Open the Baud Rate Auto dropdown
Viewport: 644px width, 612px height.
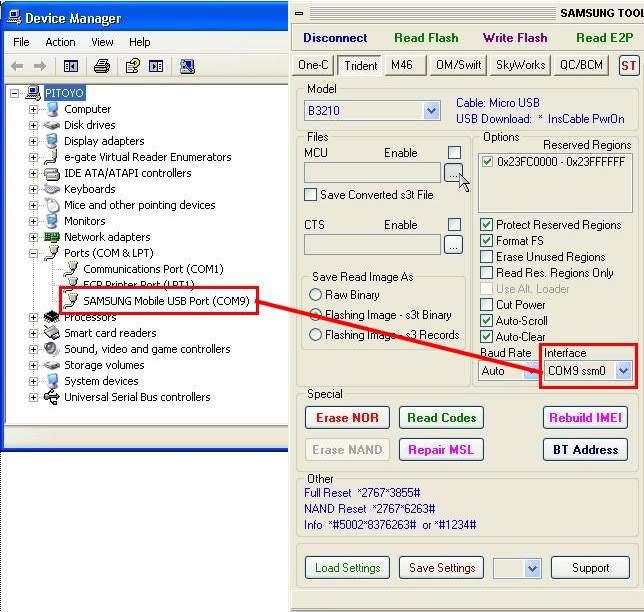pos(532,370)
